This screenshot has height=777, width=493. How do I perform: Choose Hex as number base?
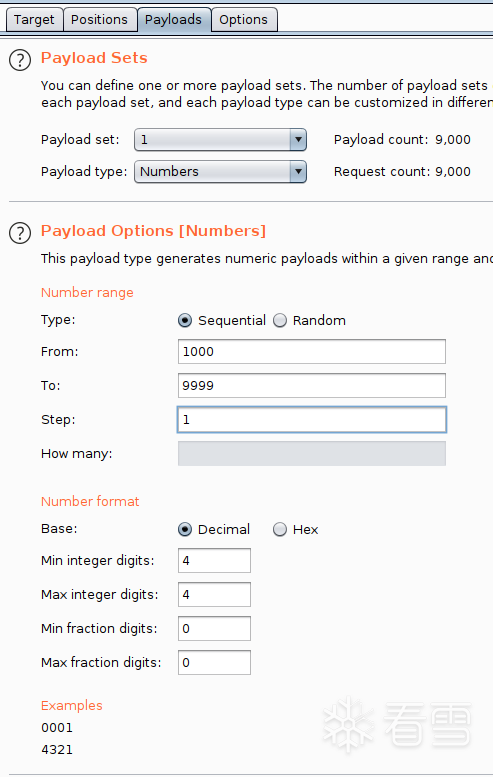click(280, 529)
